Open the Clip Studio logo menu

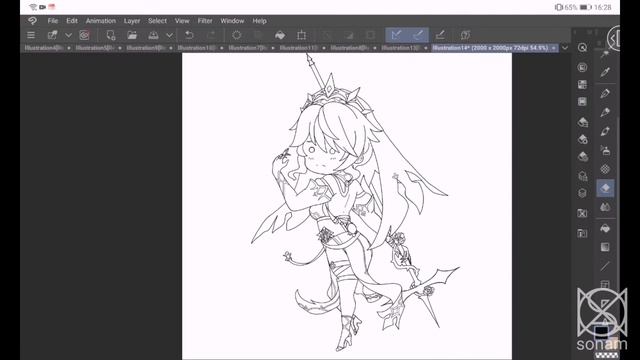[32, 20]
